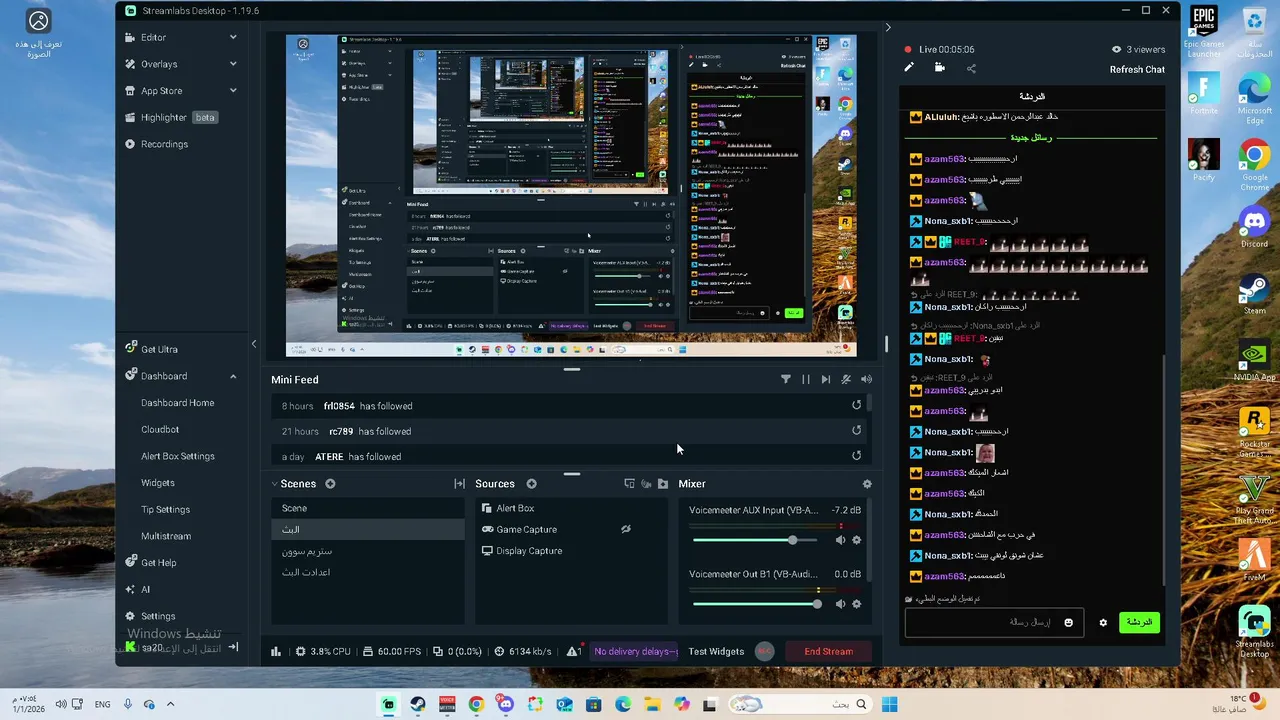Share the stream via the share icon
Screen dimensions: 1280x720
(971, 68)
